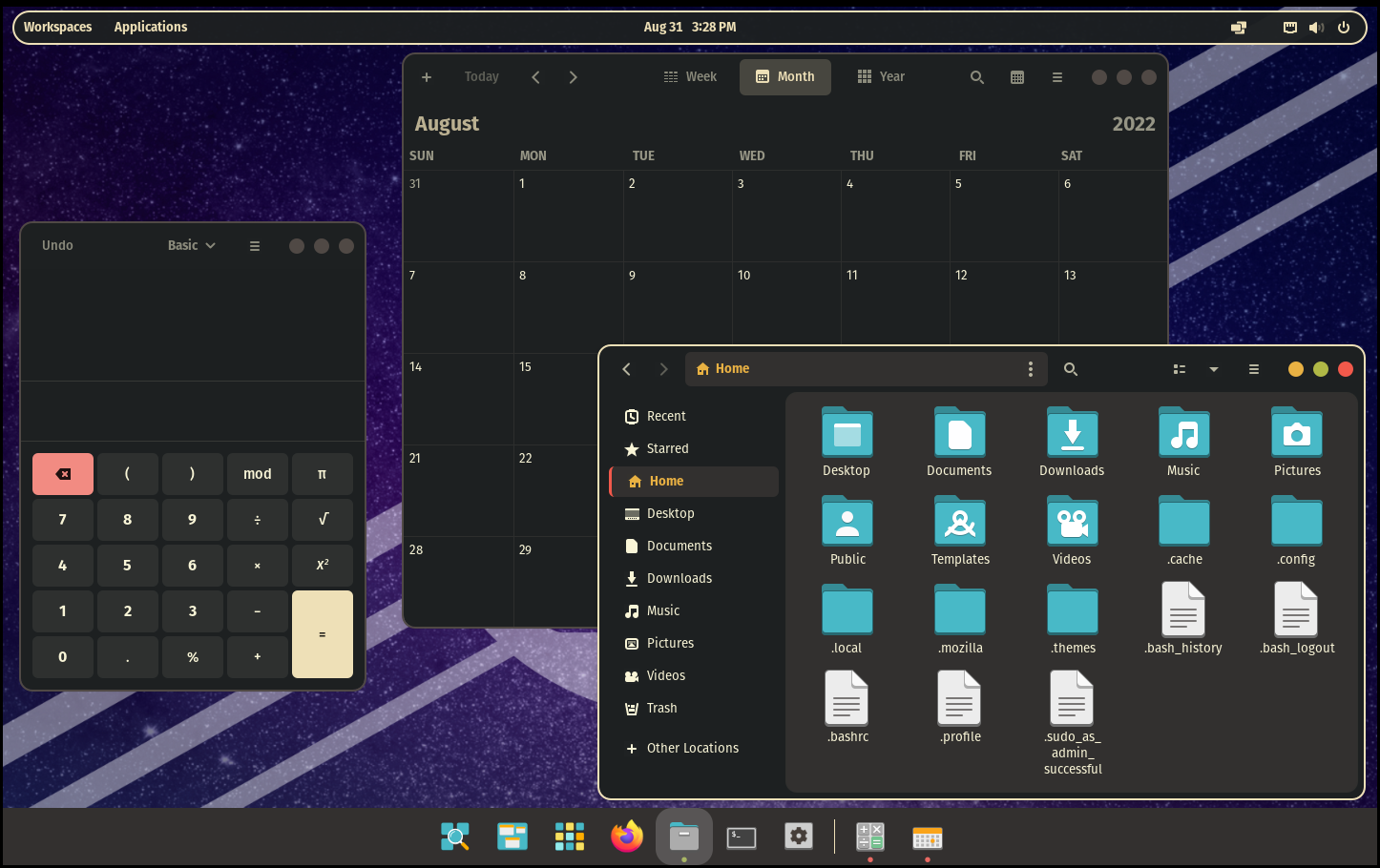Select Trash in the Files sidebar
Viewport: 1380px width, 868px height.
(661, 708)
